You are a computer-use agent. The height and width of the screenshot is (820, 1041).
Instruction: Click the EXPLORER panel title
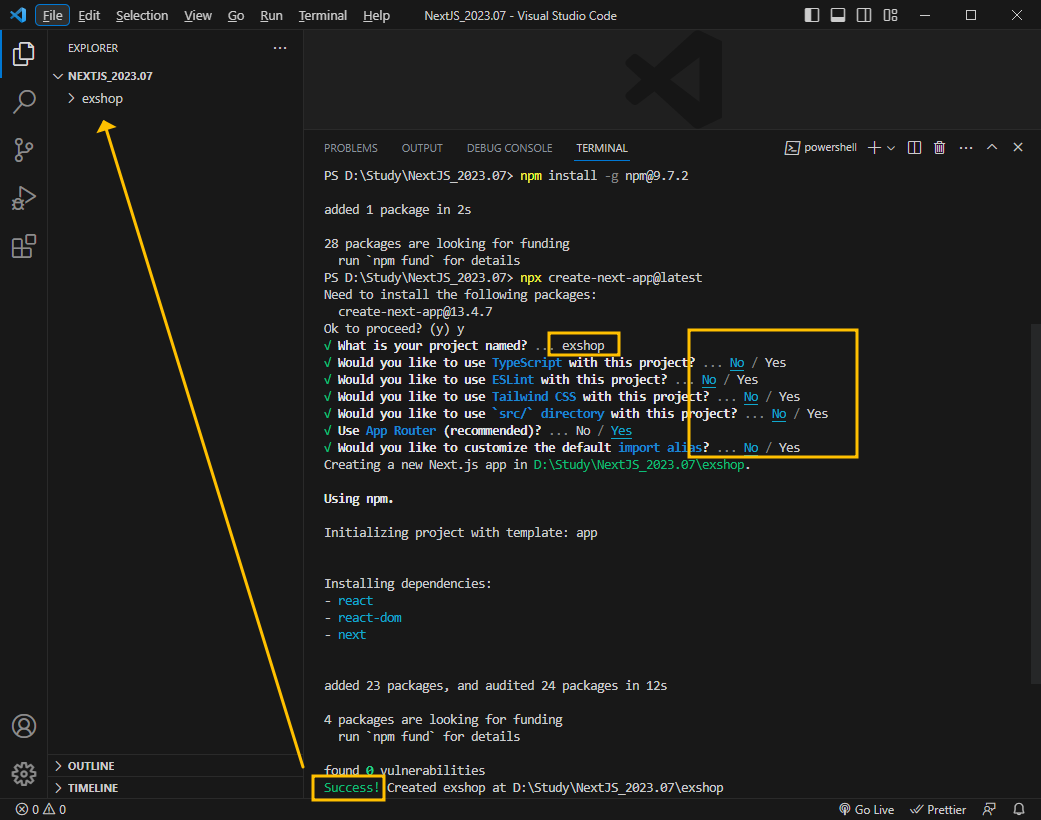(93, 48)
